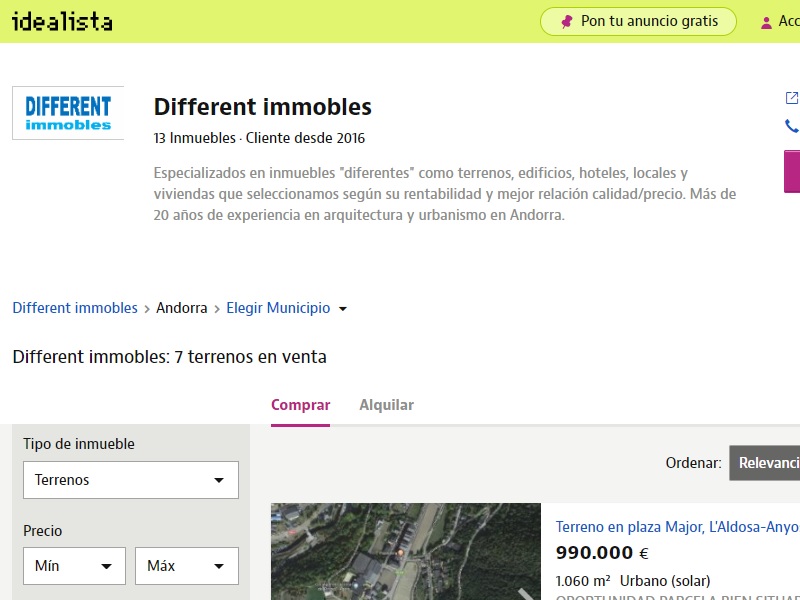Click the Different immobles agency logo
800x600 pixels.
pos(68,113)
